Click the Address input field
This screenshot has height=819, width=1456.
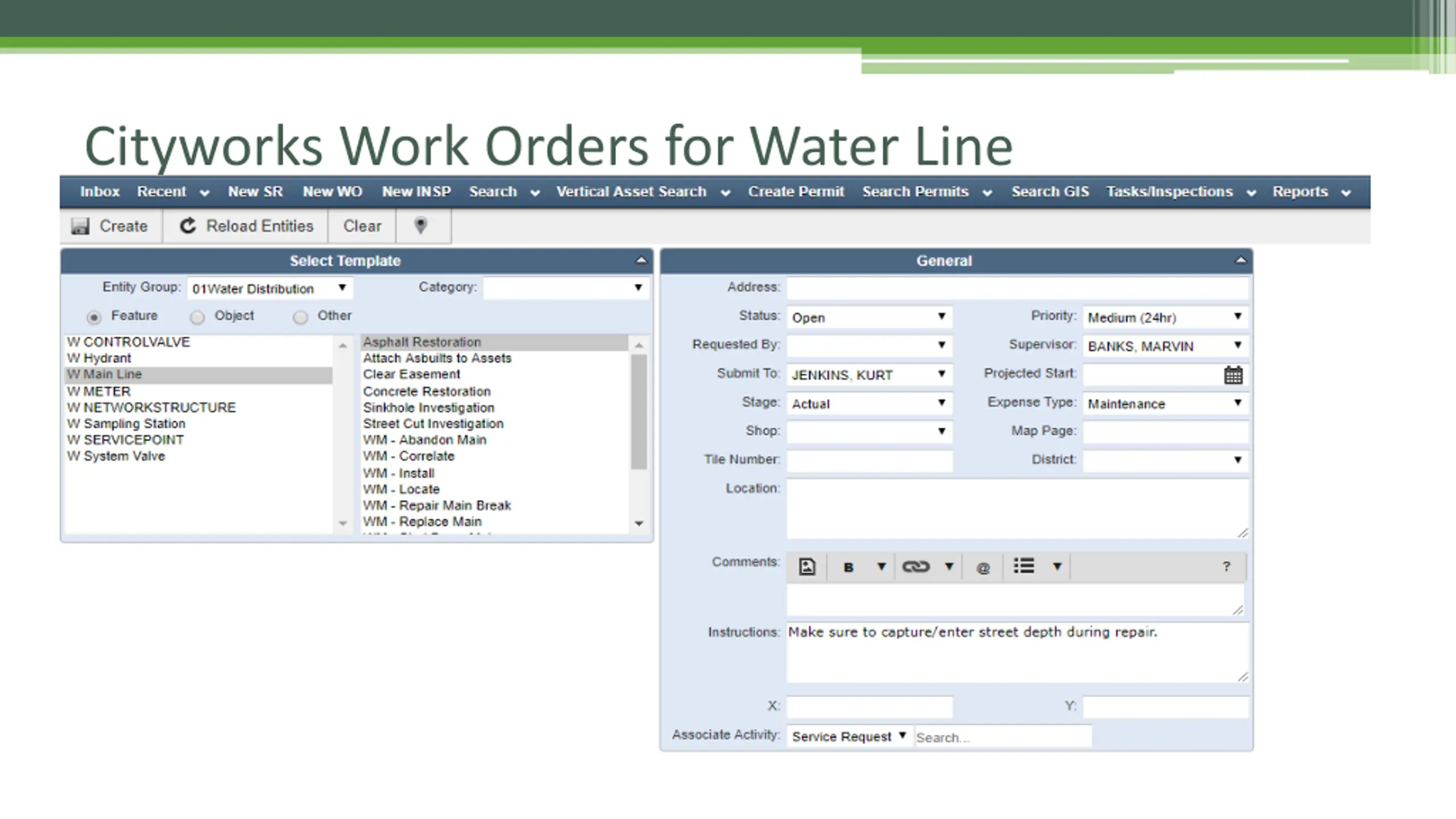pyautogui.click(x=1017, y=288)
